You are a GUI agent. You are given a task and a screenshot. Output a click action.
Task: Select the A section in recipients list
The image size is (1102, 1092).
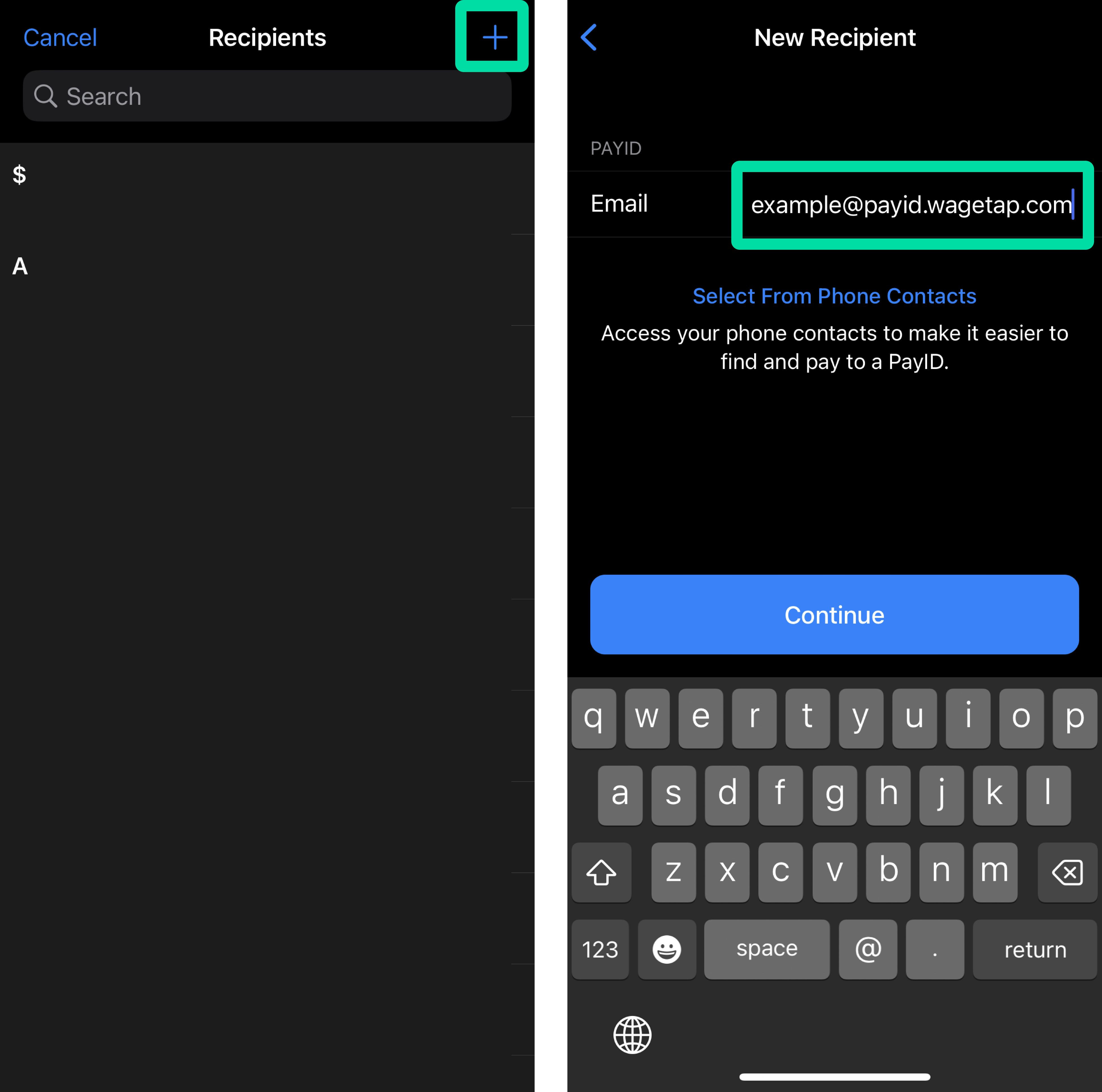pyautogui.click(x=20, y=266)
